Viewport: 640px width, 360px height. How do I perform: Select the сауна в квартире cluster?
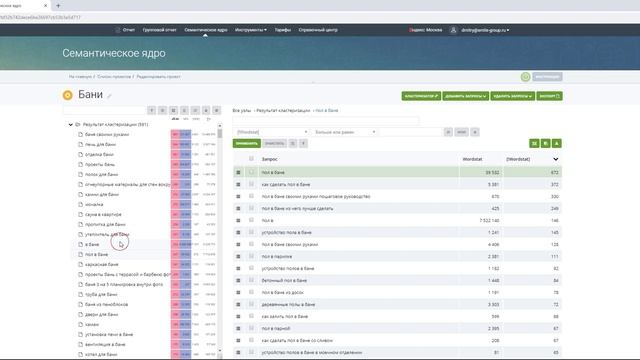[x=103, y=214]
